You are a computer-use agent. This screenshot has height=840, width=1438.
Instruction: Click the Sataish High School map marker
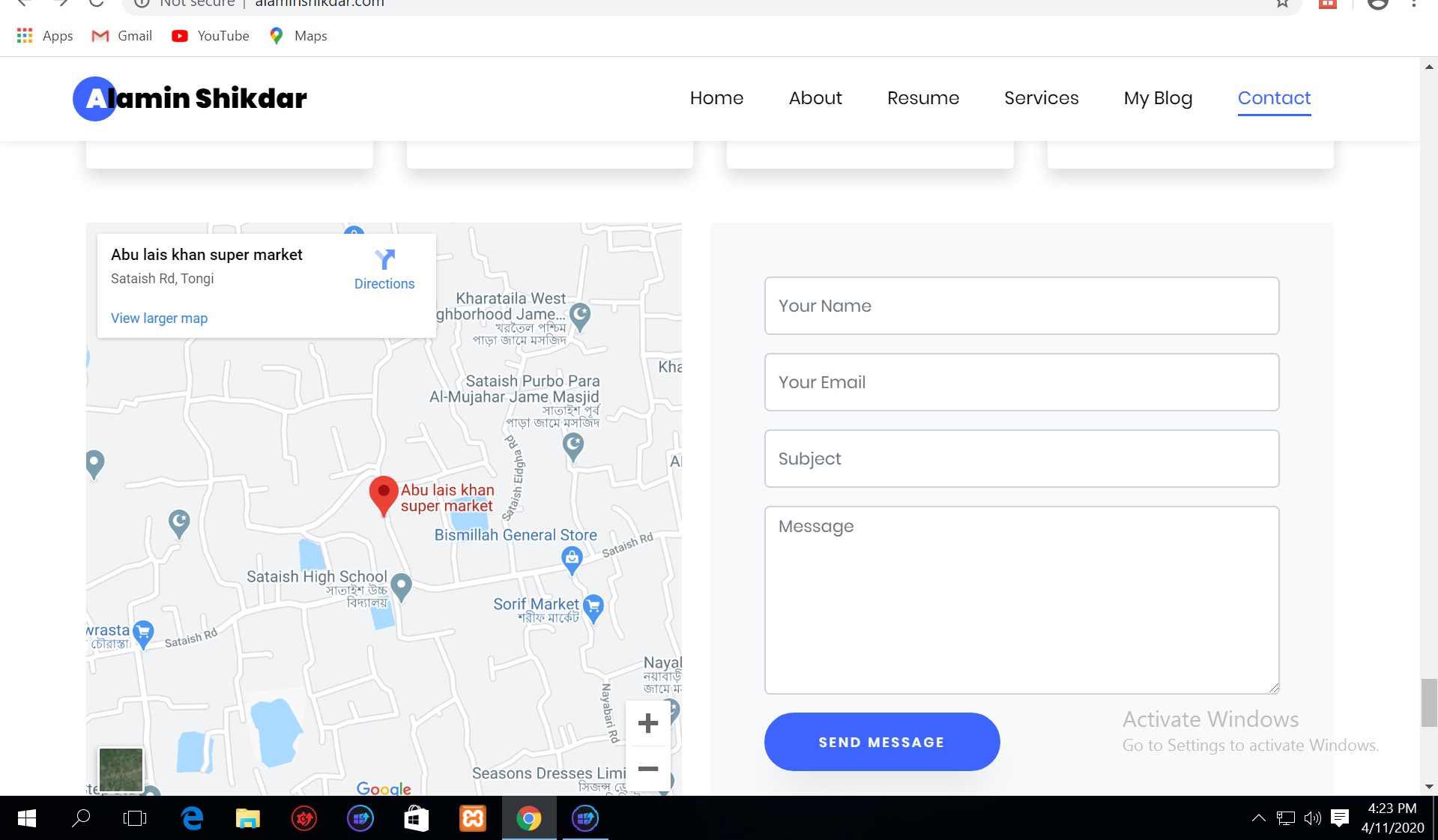tap(402, 585)
